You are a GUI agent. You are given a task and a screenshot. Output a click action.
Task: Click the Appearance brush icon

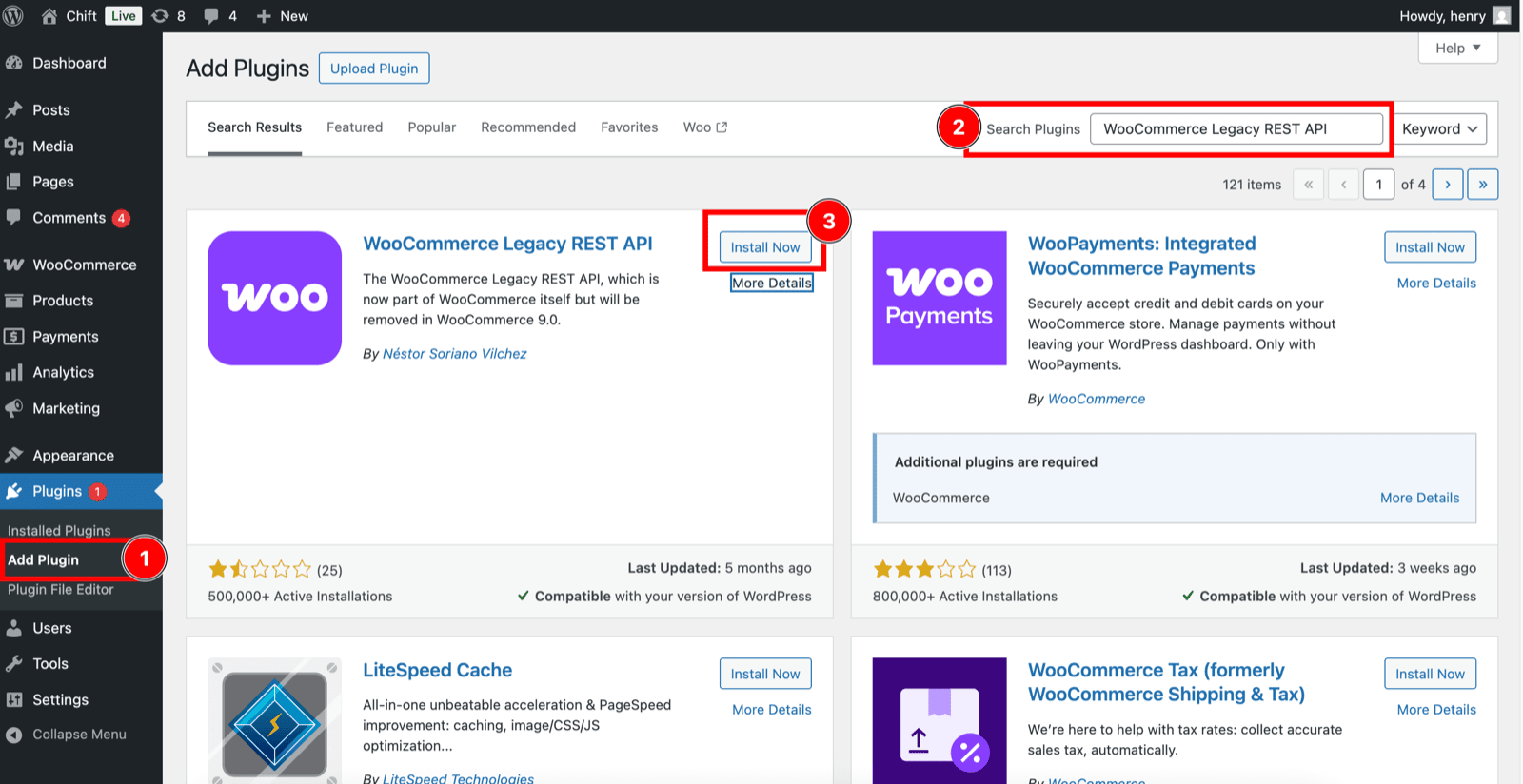pyautogui.click(x=14, y=456)
